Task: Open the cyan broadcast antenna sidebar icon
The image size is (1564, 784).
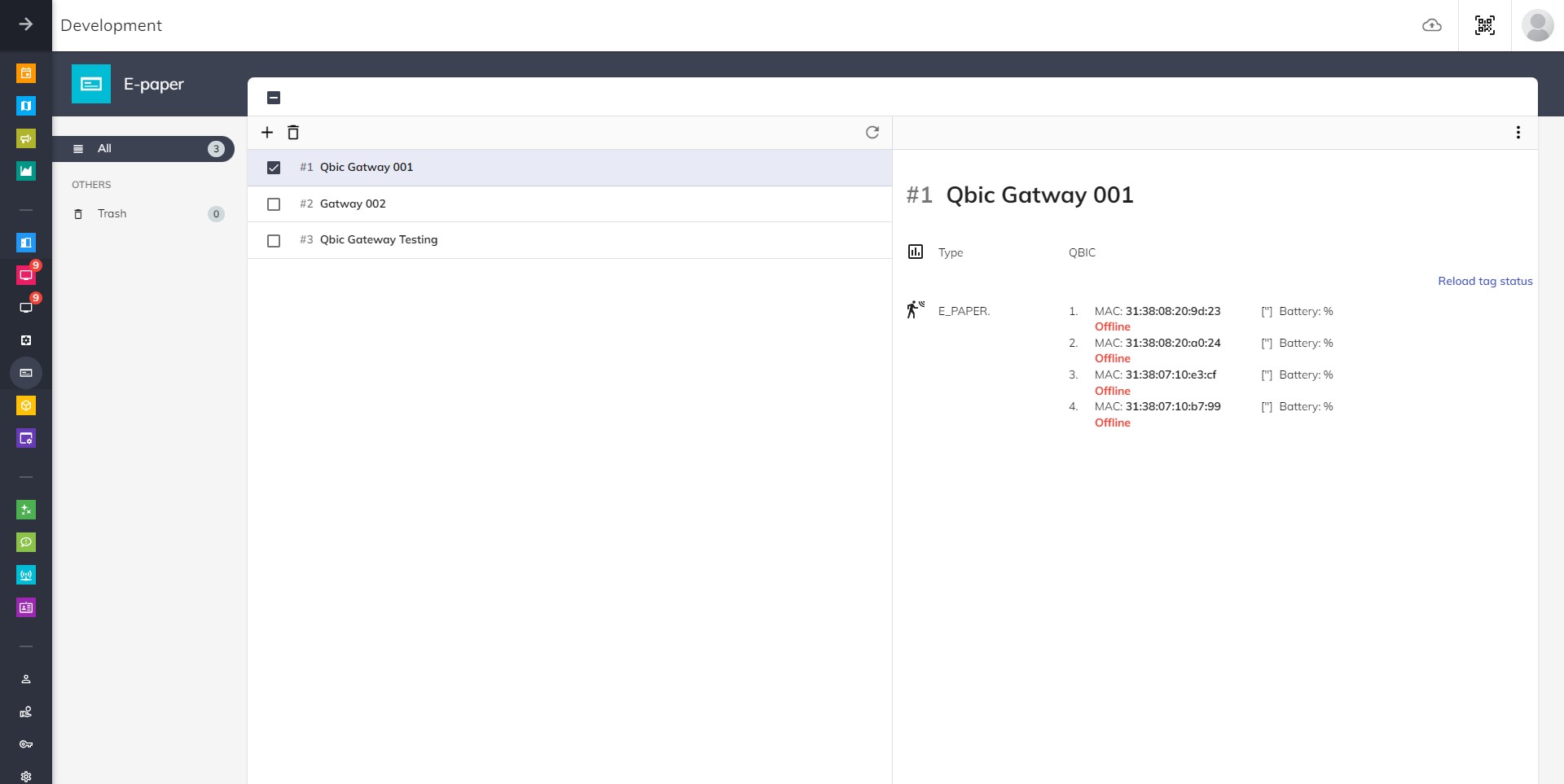Action: click(26, 576)
